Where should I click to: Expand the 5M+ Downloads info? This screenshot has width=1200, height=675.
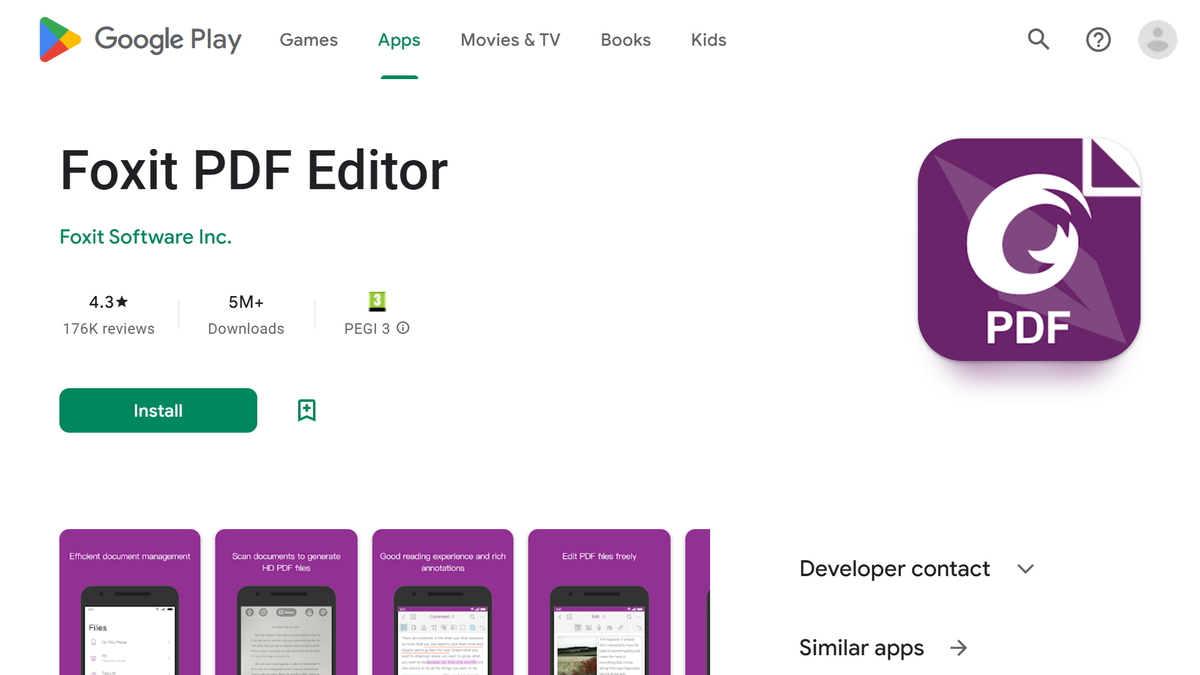246,315
